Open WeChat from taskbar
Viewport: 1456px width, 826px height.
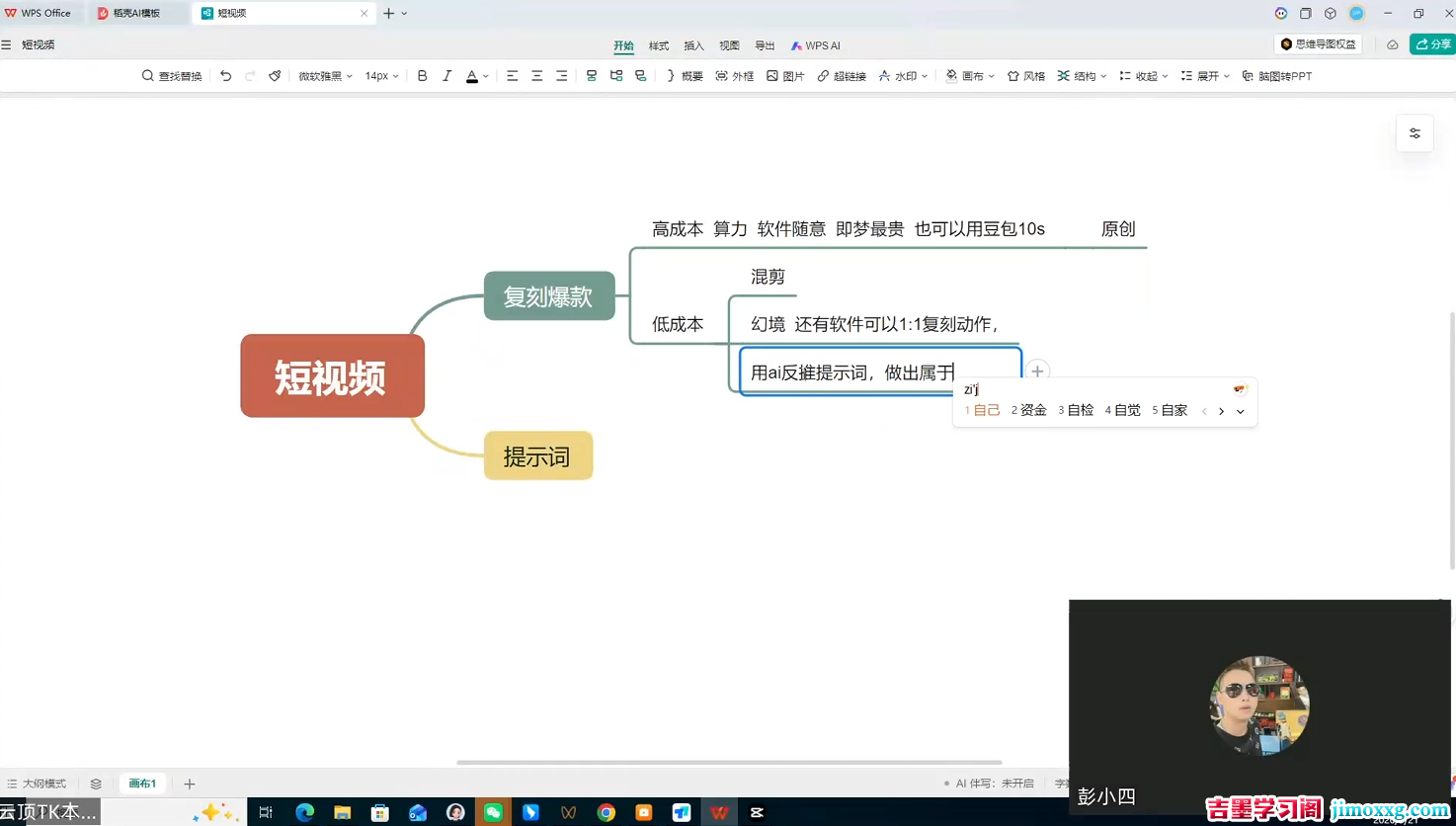point(493,812)
